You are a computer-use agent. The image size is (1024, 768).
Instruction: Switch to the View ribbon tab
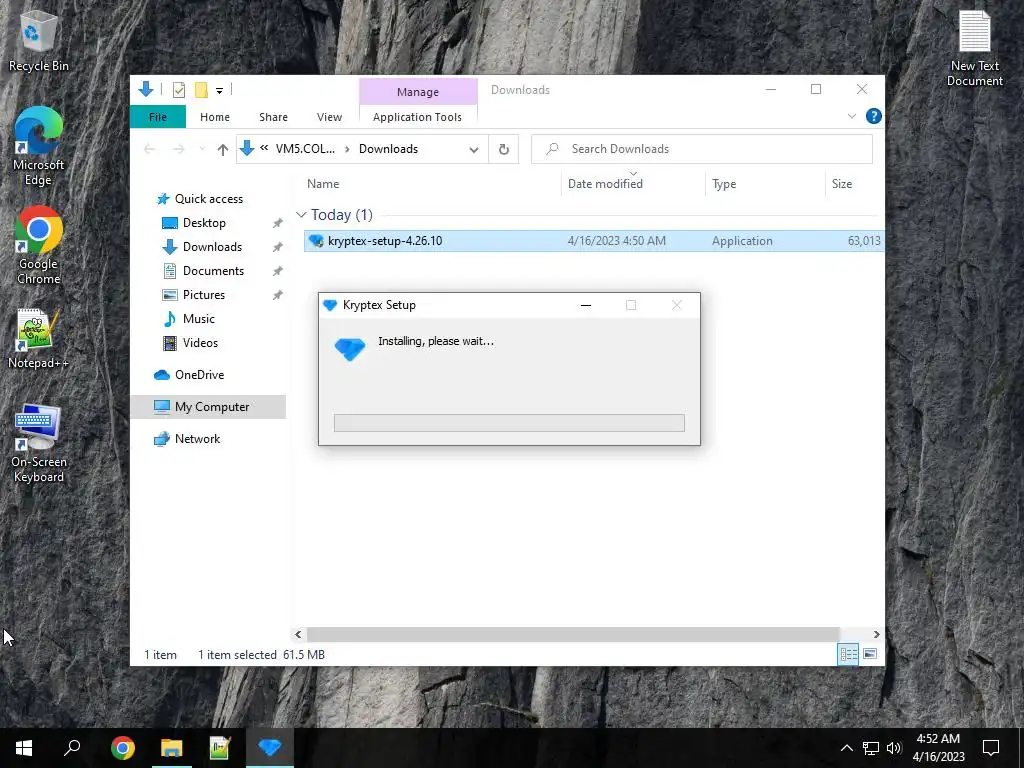click(329, 117)
